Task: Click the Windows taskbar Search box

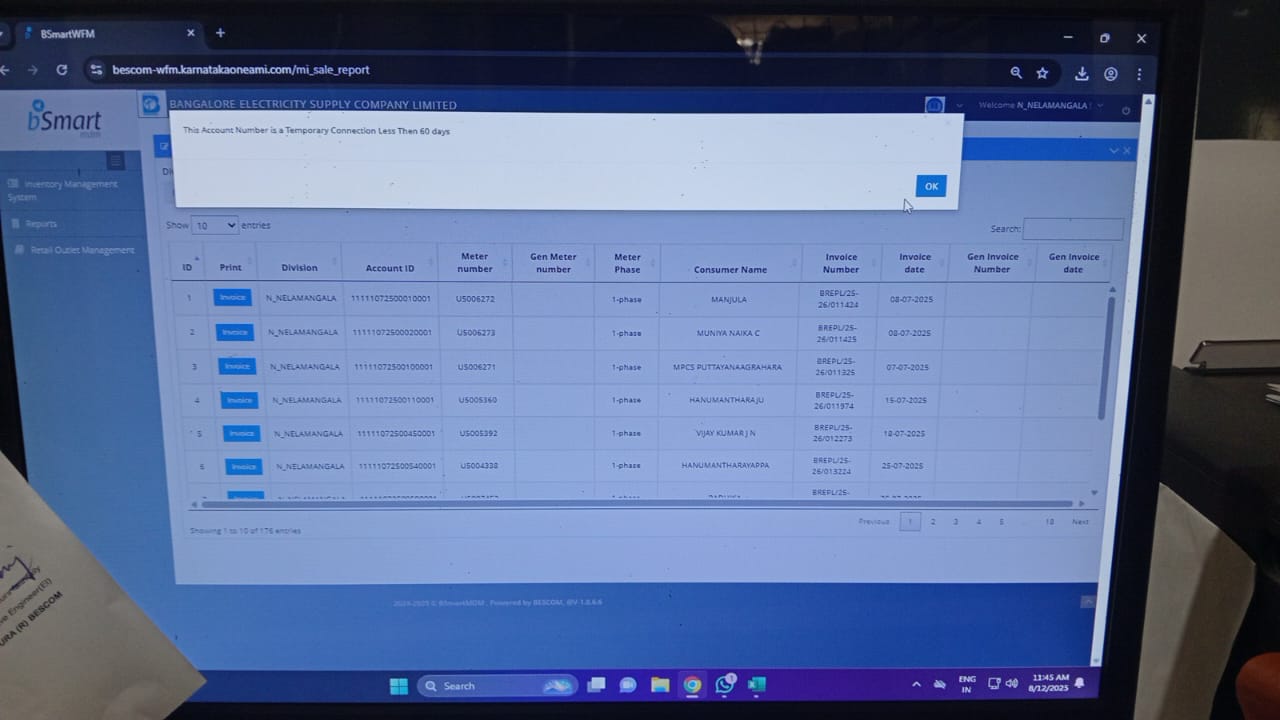Action: tap(498, 686)
